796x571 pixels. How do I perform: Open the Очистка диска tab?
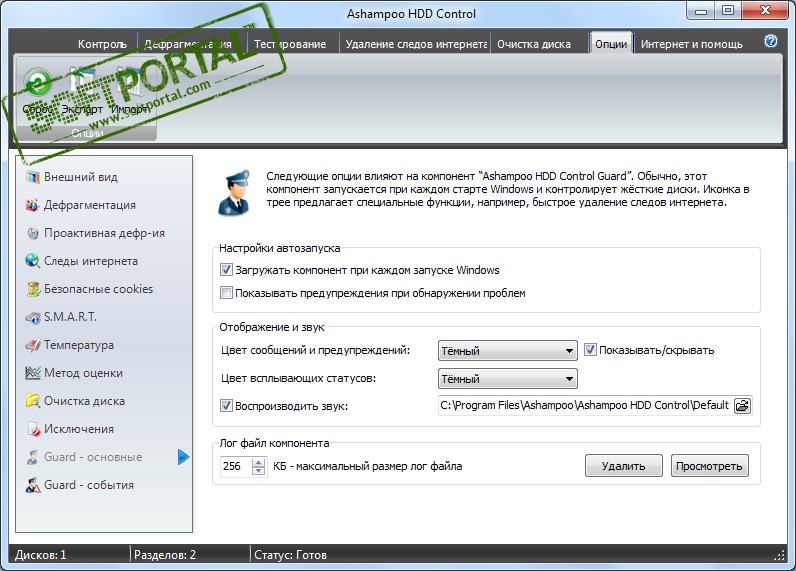(534, 44)
